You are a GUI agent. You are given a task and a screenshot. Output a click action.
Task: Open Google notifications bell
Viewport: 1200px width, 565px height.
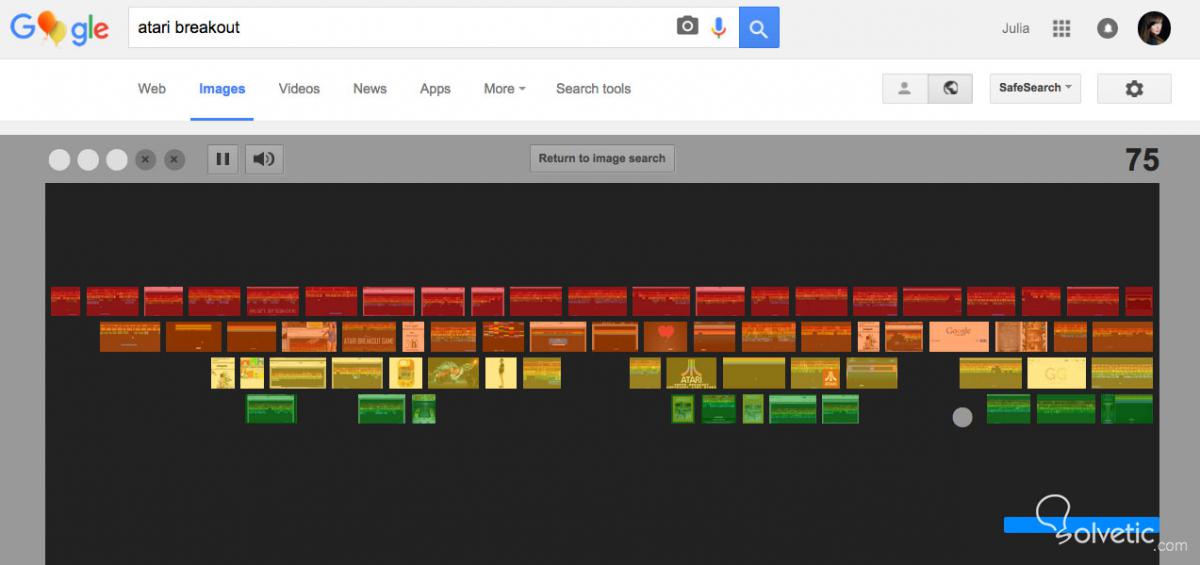tap(1107, 28)
